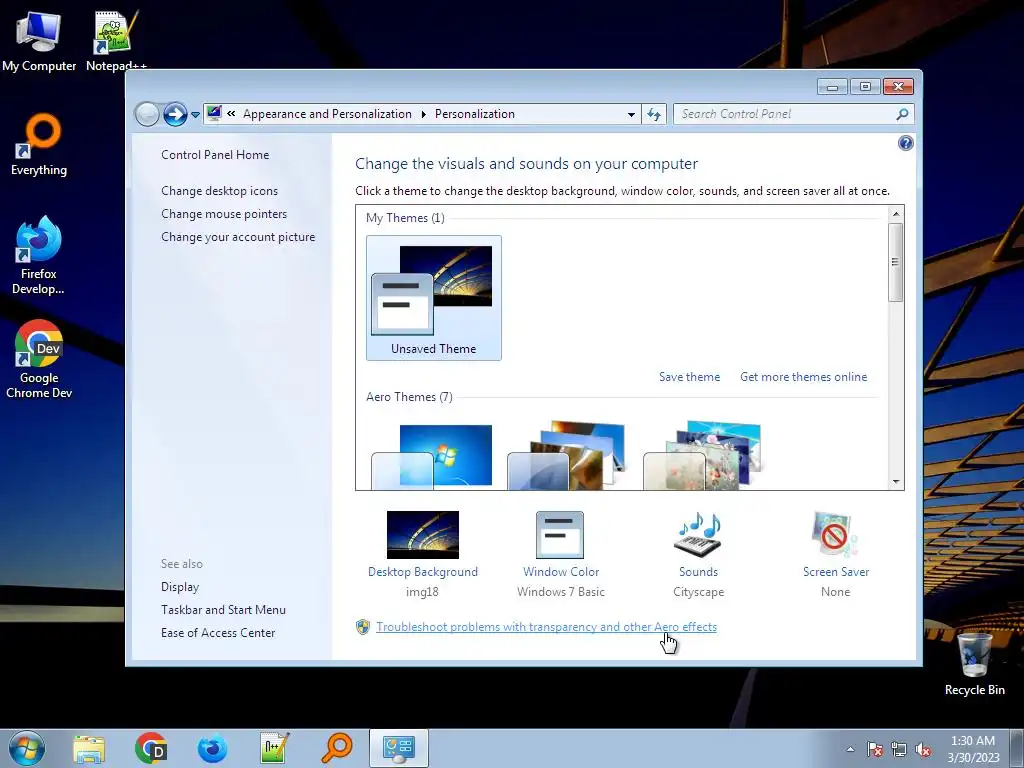This screenshot has width=1024, height=768.
Task: Click the theme list scroll down arrow
Action: [x=896, y=482]
